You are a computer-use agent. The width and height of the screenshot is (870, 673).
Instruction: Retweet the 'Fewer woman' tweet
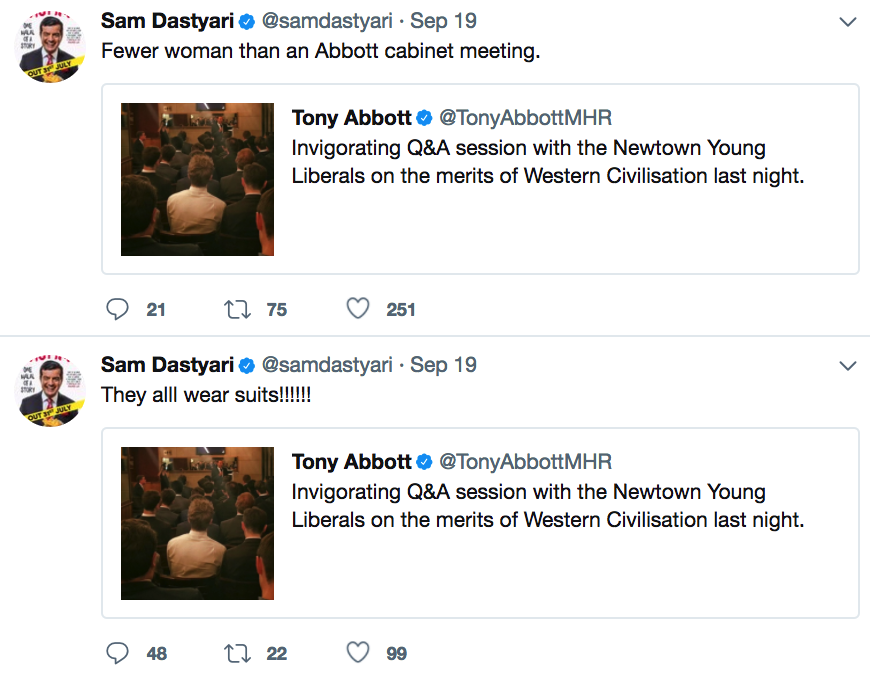click(x=238, y=309)
